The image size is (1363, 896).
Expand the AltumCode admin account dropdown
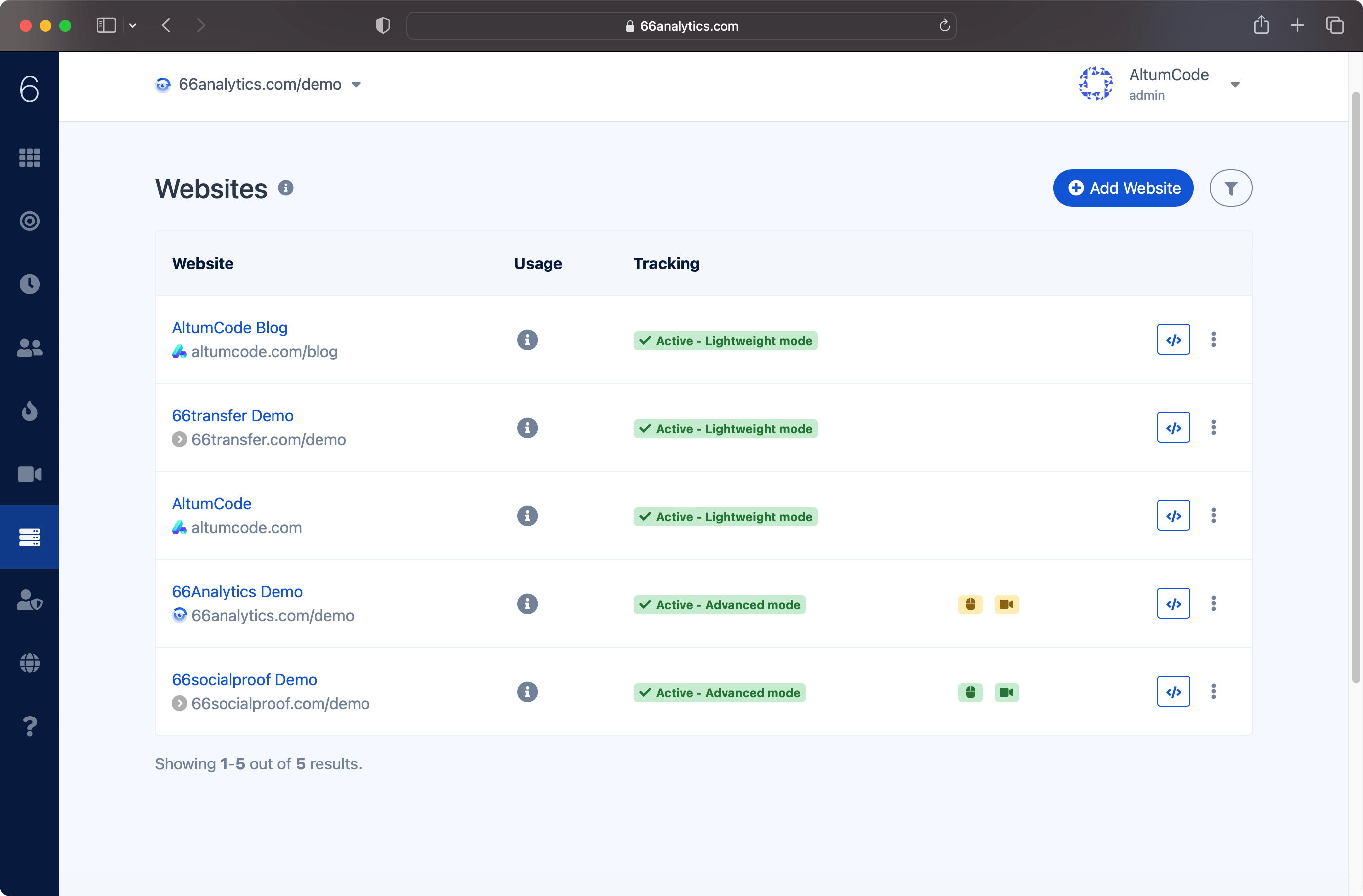(1236, 85)
